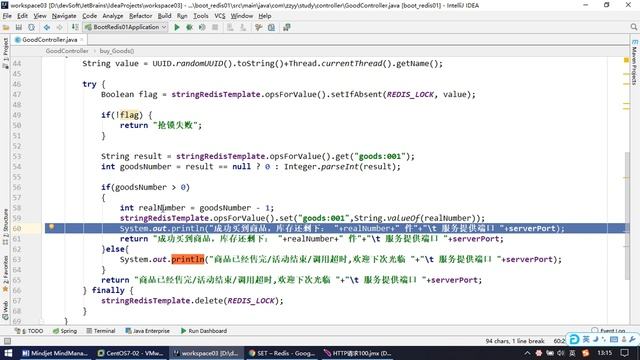The image size is (640, 360).
Task: Open the Event Log panel
Action: tap(609, 331)
